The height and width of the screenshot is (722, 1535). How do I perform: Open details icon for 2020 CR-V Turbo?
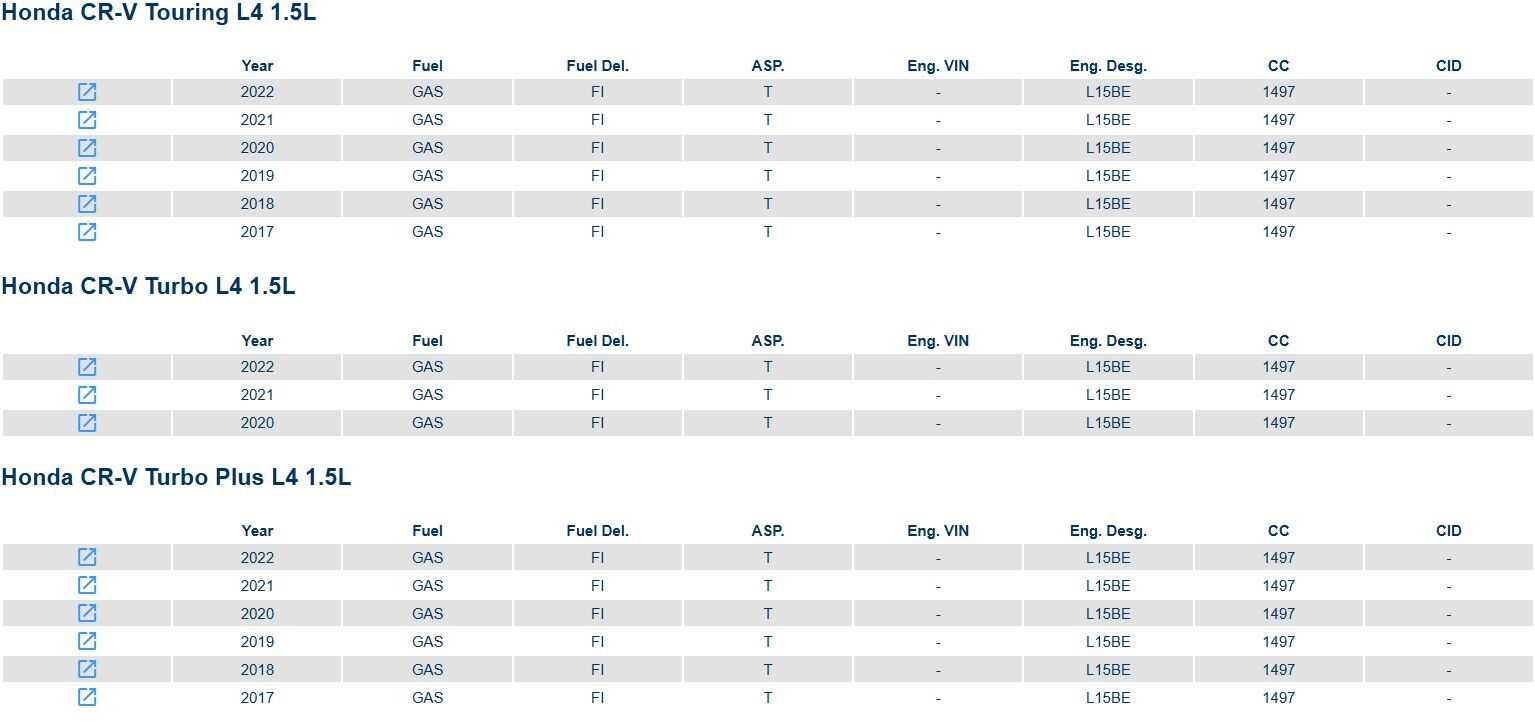87,423
